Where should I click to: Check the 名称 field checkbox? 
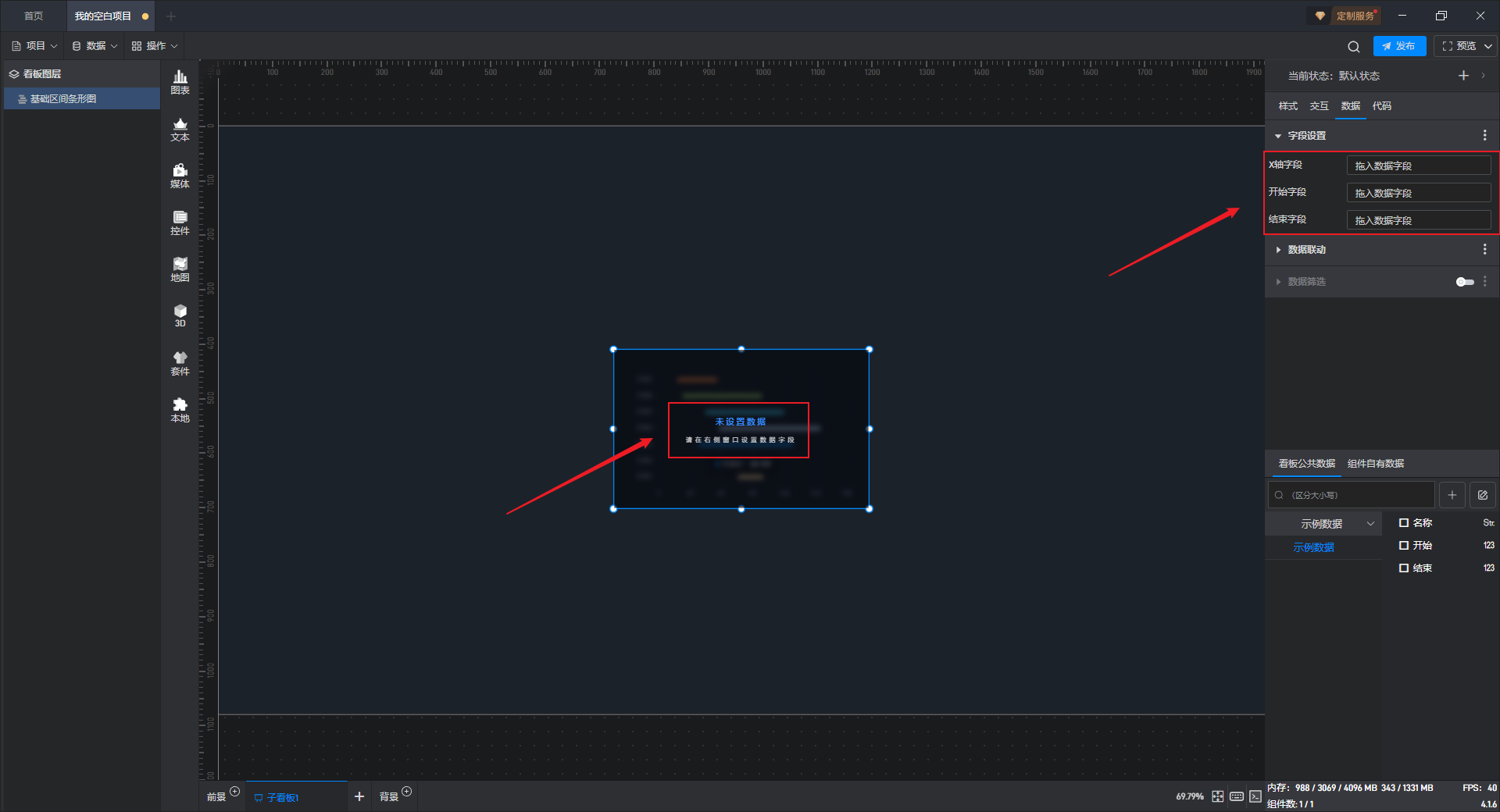(x=1404, y=523)
